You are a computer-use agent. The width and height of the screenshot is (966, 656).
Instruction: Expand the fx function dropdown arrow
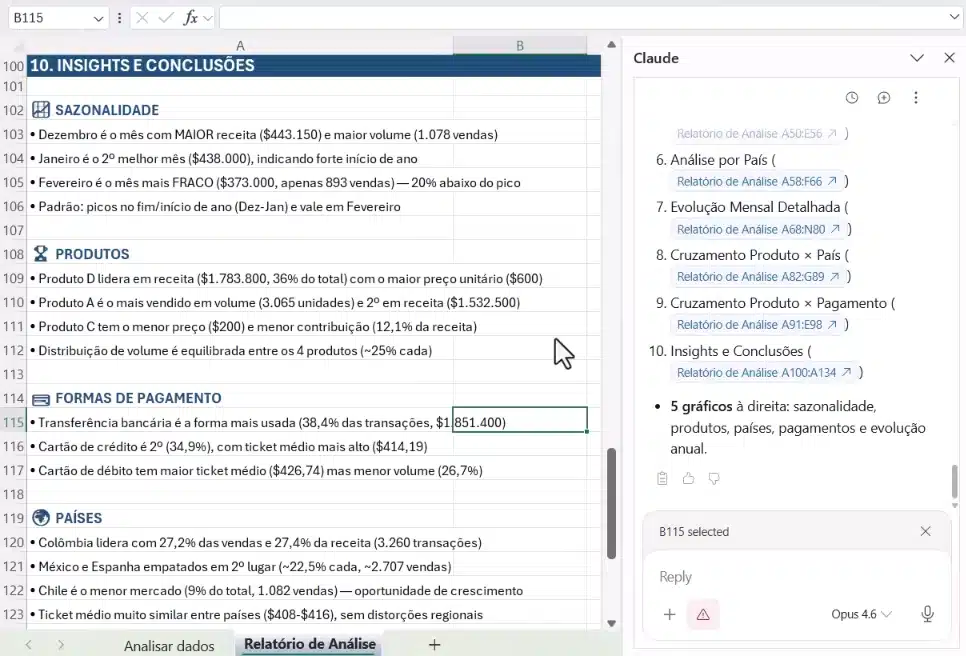[208, 18]
